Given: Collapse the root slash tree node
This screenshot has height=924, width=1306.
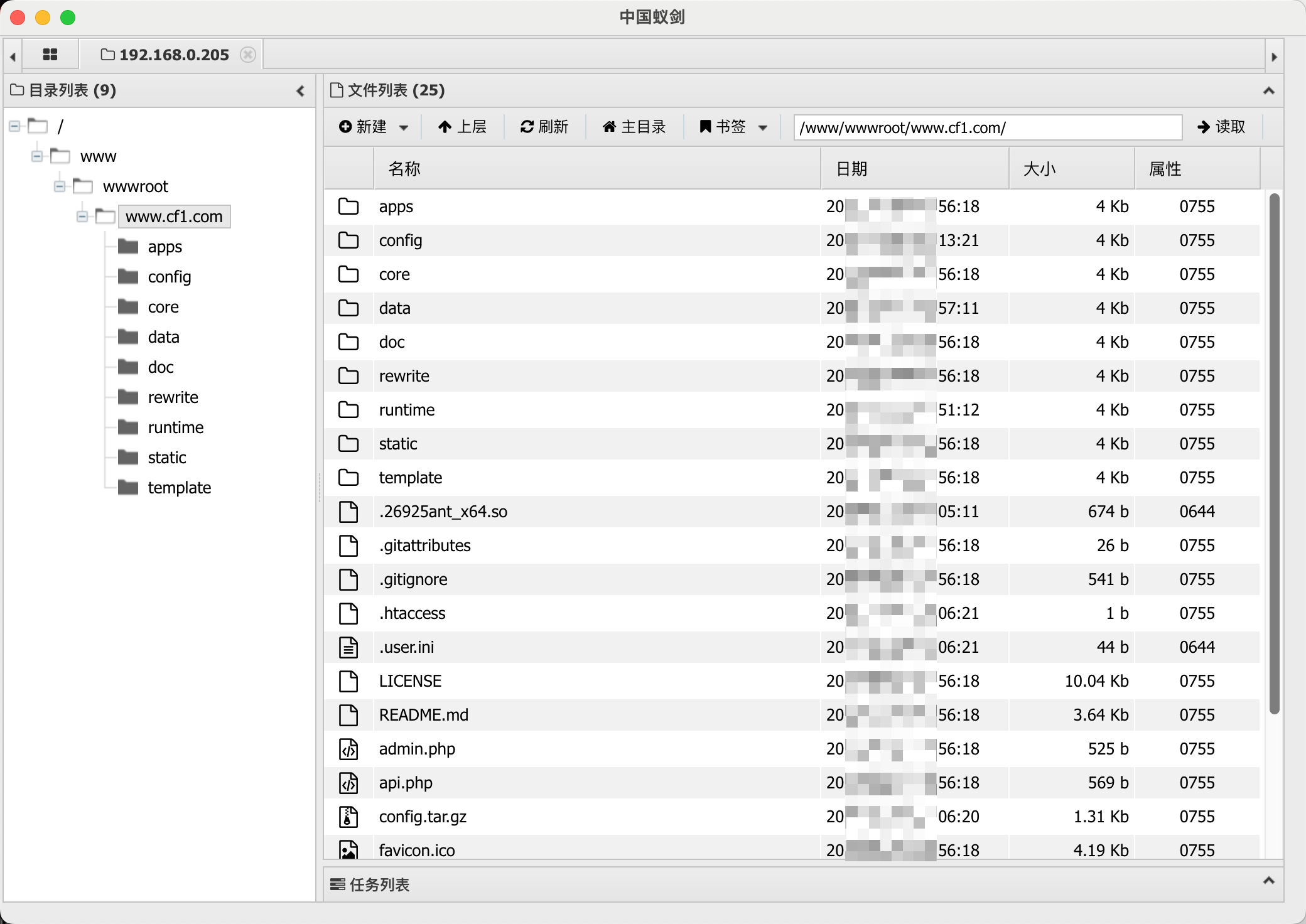Looking at the screenshot, I should [x=14, y=126].
